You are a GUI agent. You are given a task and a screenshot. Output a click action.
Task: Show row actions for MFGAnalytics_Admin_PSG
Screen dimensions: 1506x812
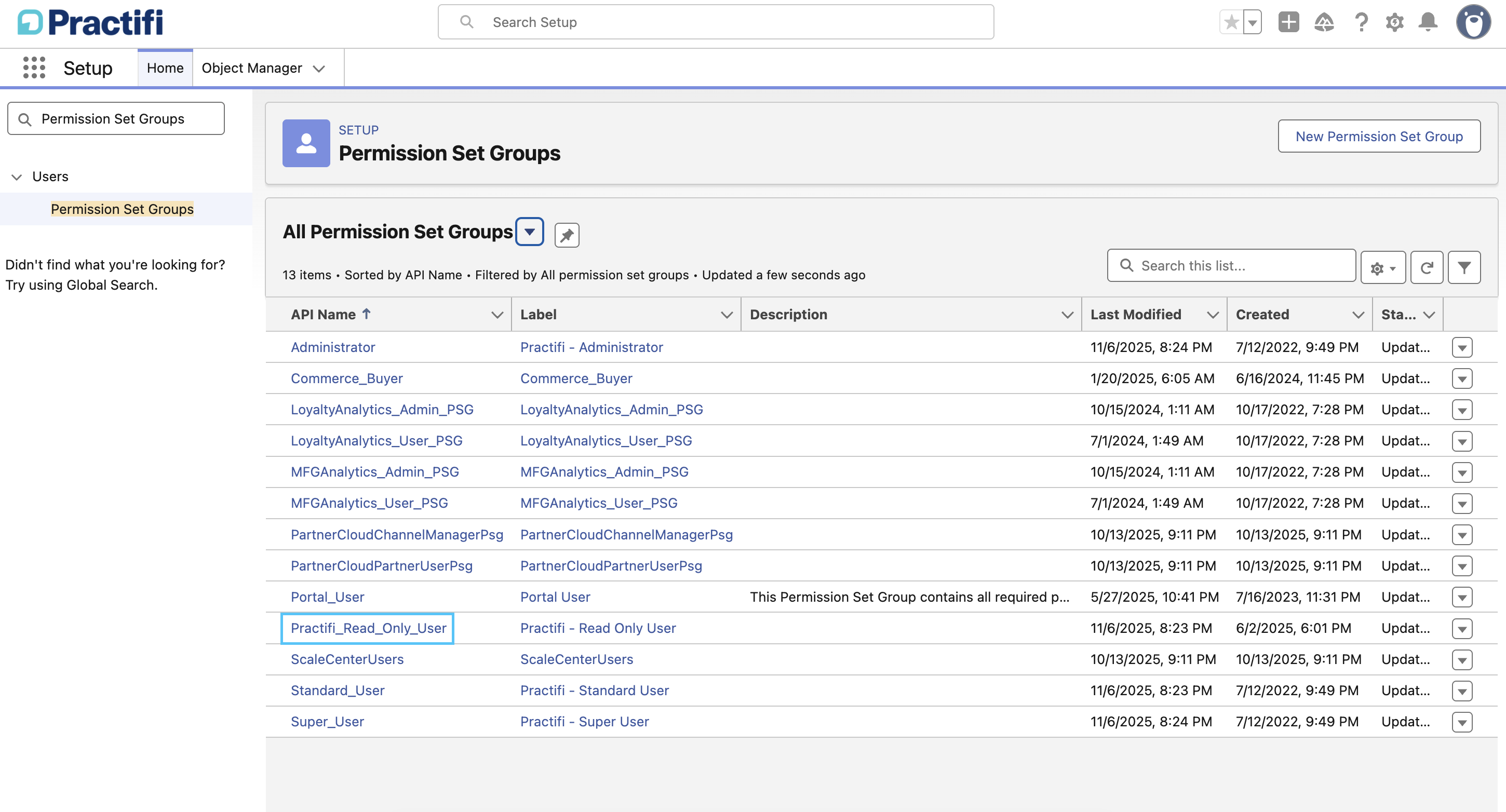[x=1461, y=472]
